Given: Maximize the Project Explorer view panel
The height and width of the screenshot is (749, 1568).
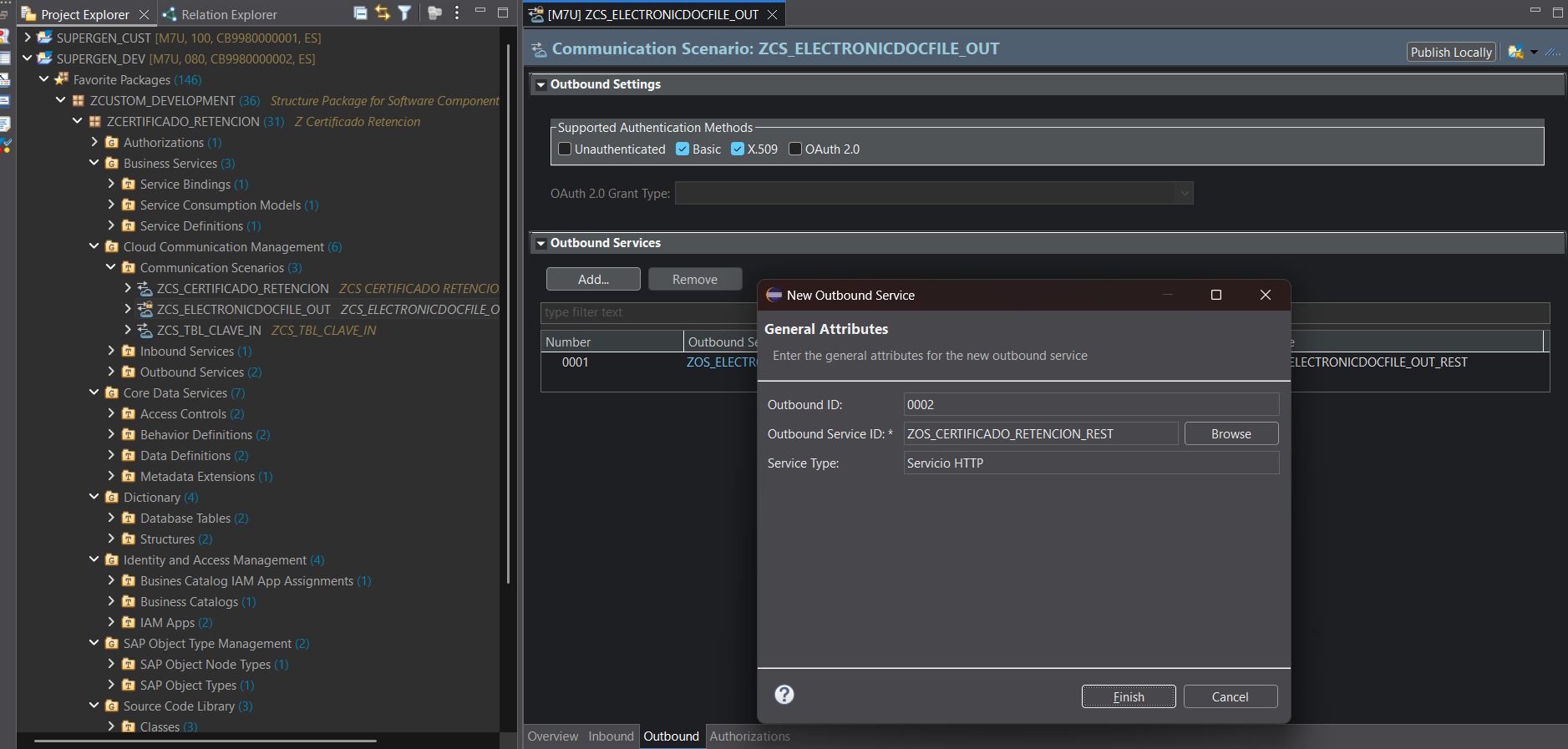Looking at the screenshot, I should pos(503,12).
